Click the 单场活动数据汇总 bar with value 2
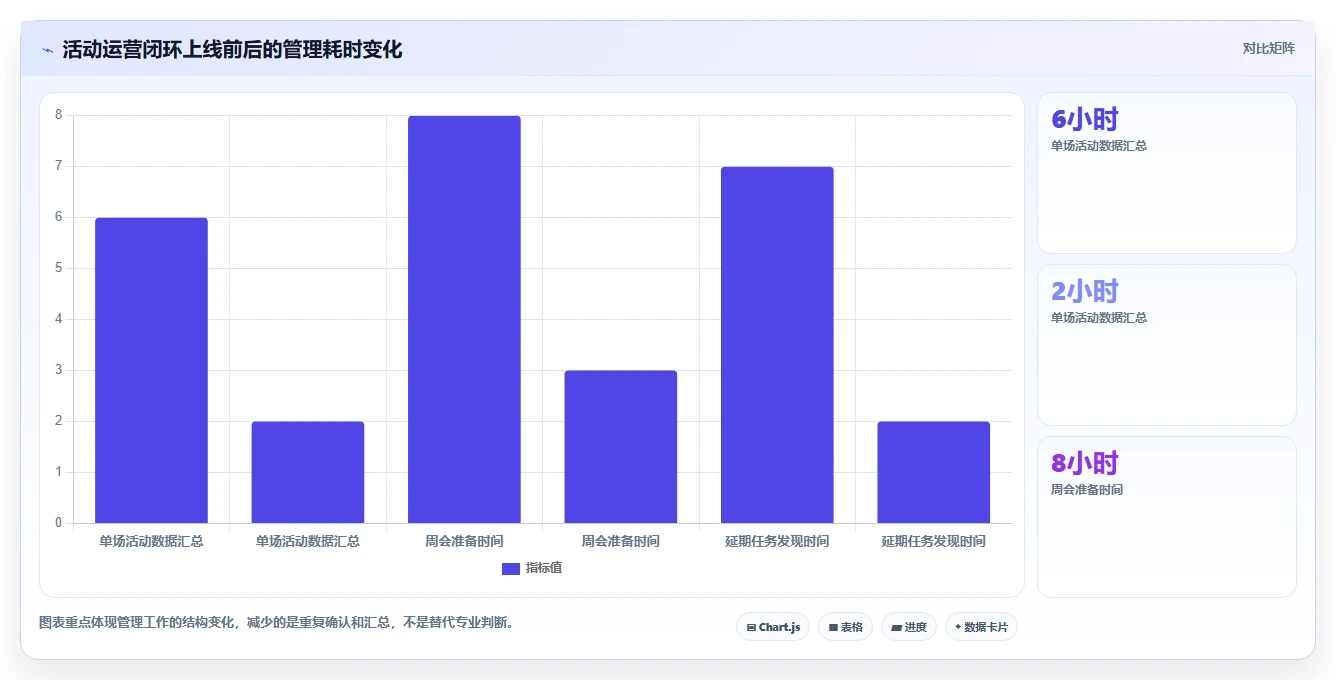This screenshot has width=1336, height=680. coord(308,472)
